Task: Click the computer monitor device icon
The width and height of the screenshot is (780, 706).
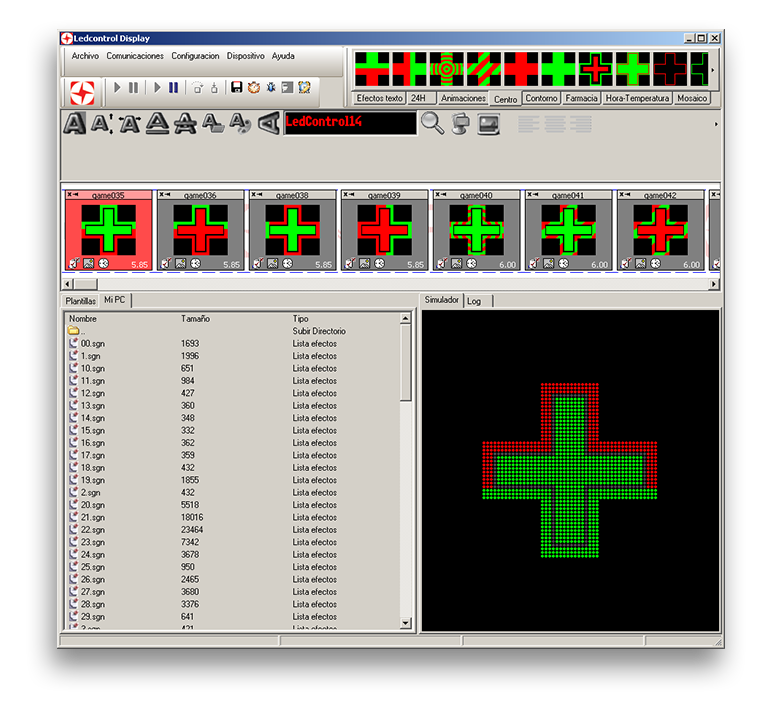Action: click(461, 124)
